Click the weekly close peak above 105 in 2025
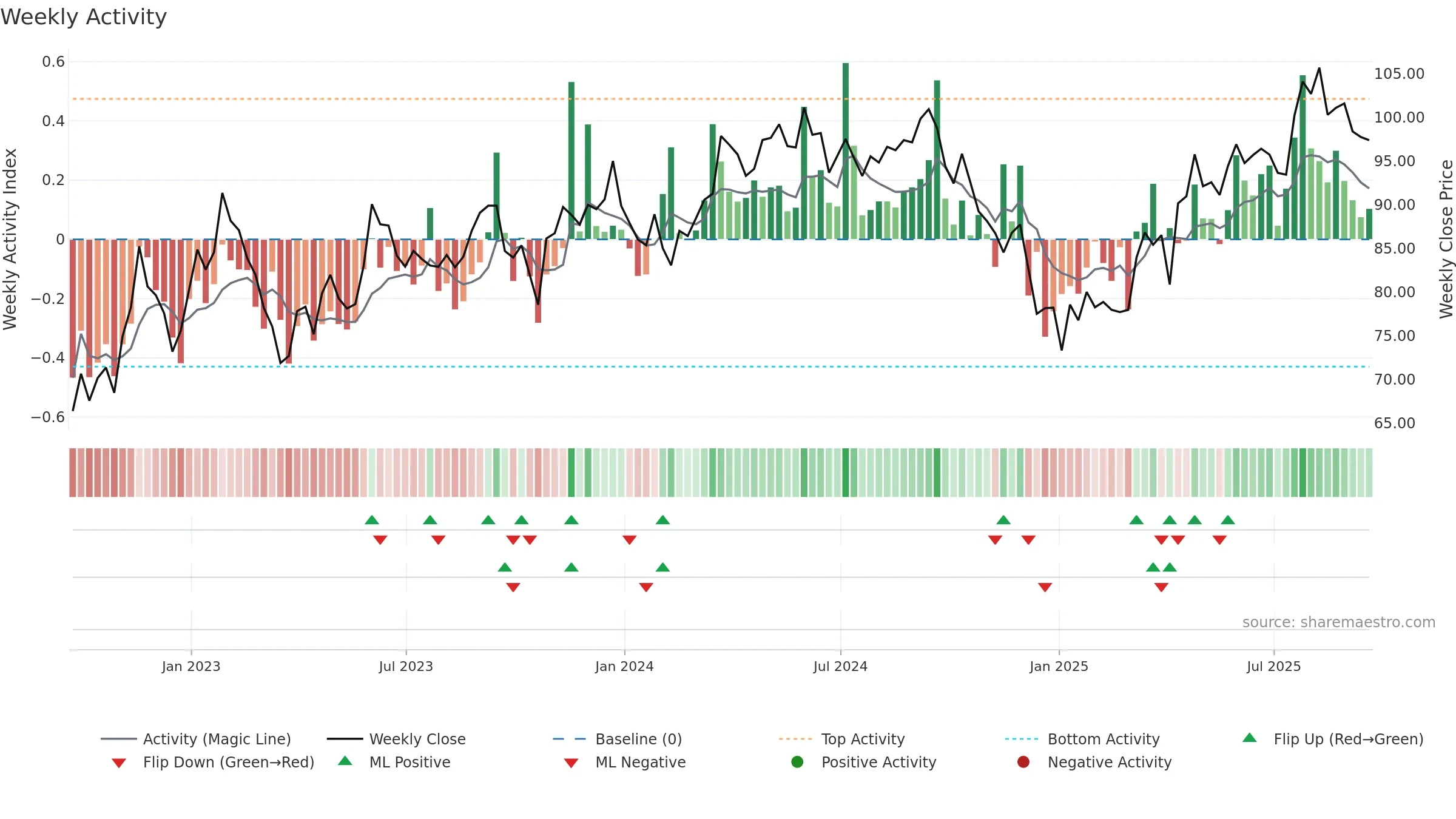This screenshot has height=819, width=1456. click(x=1319, y=68)
